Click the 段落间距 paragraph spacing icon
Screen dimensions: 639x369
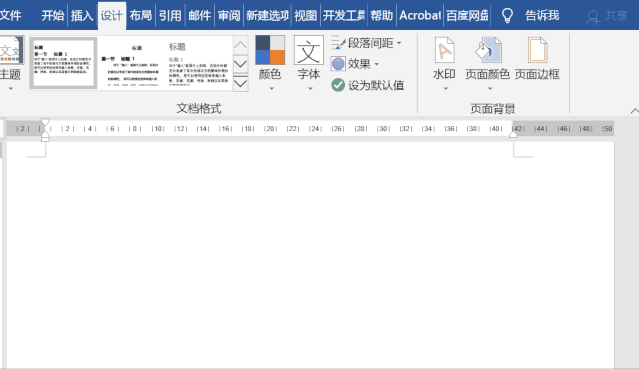click(x=338, y=42)
